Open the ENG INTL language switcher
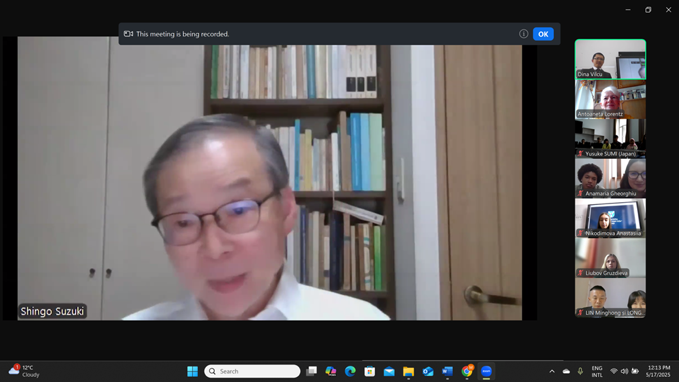679x382 pixels. tap(597, 372)
